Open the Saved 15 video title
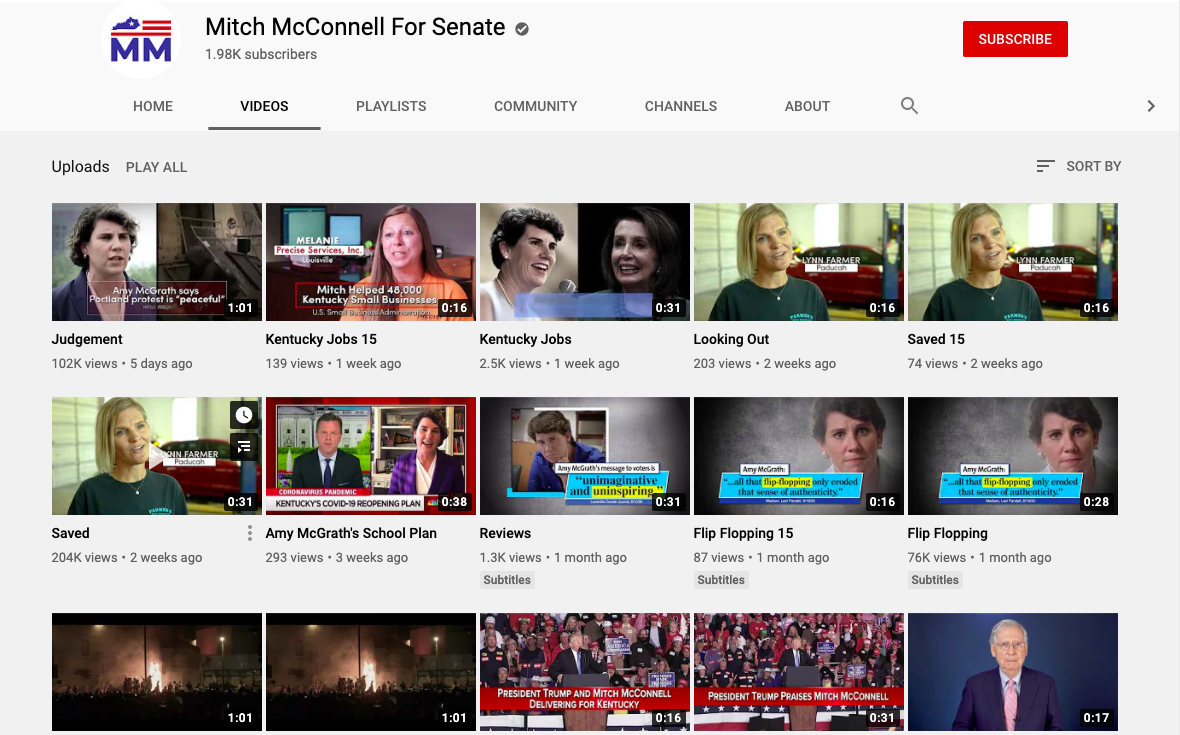The width and height of the screenshot is (1180, 735). tap(936, 339)
